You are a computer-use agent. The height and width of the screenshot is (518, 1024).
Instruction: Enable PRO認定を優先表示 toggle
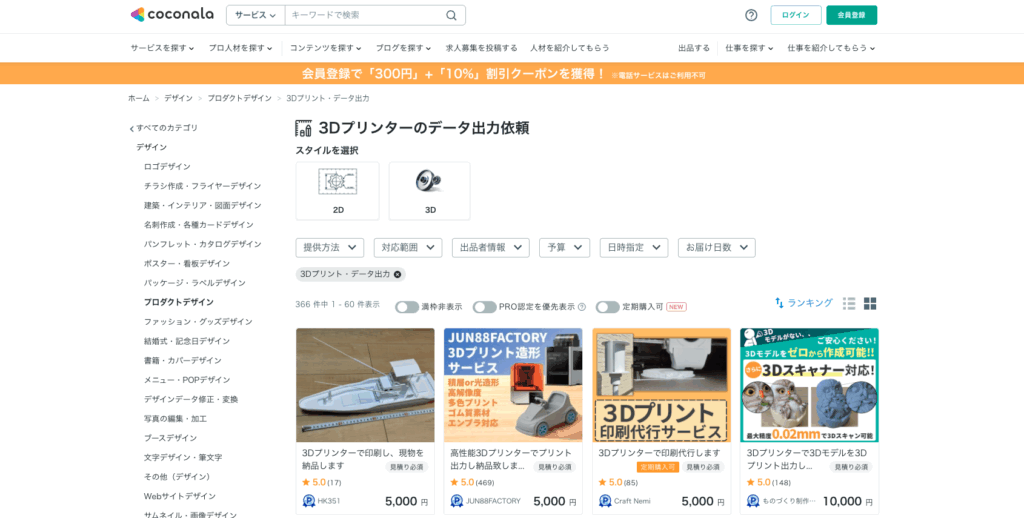tap(484, 307)
